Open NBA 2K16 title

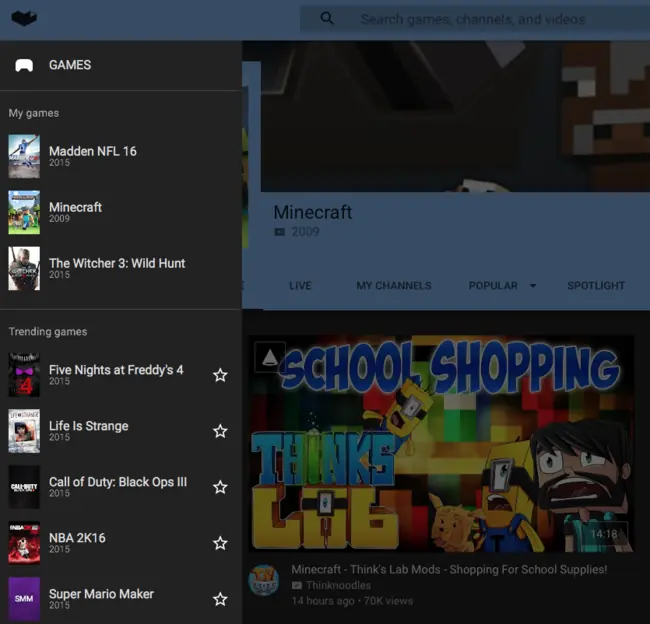pyautogui.click(x=77, y=538)
